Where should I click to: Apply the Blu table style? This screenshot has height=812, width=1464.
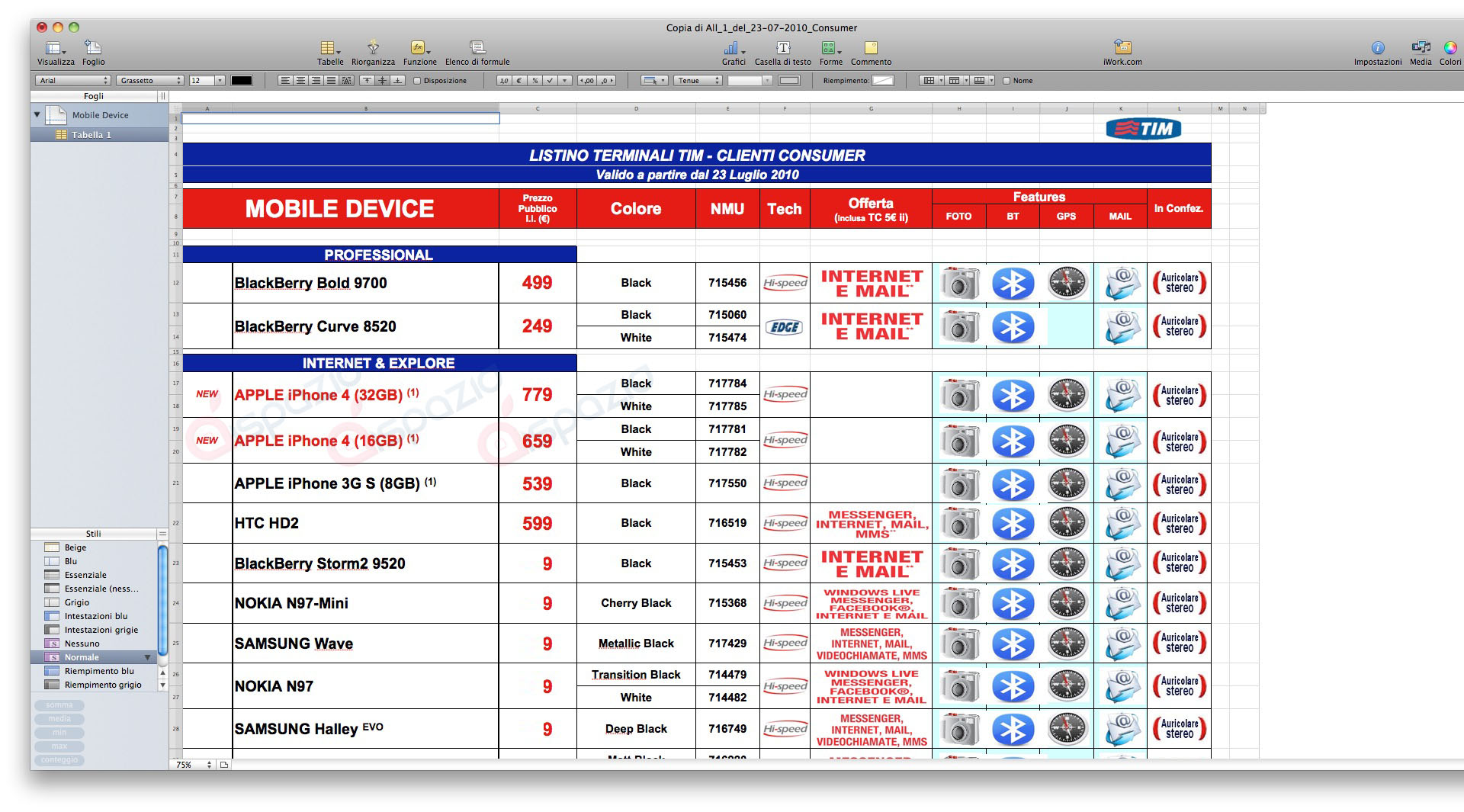(94, 561)
